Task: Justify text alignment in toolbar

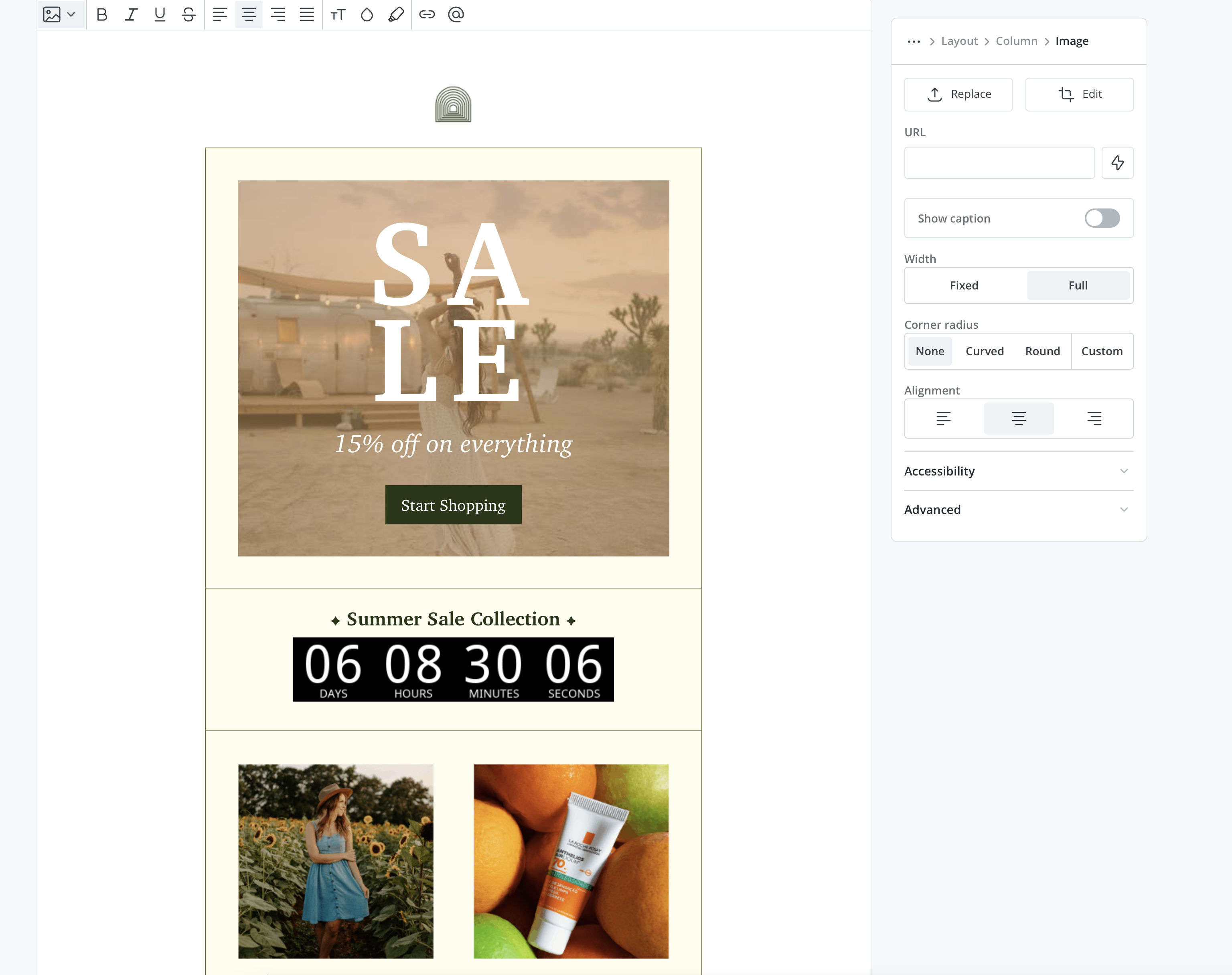Action: (x=306, y=15)
